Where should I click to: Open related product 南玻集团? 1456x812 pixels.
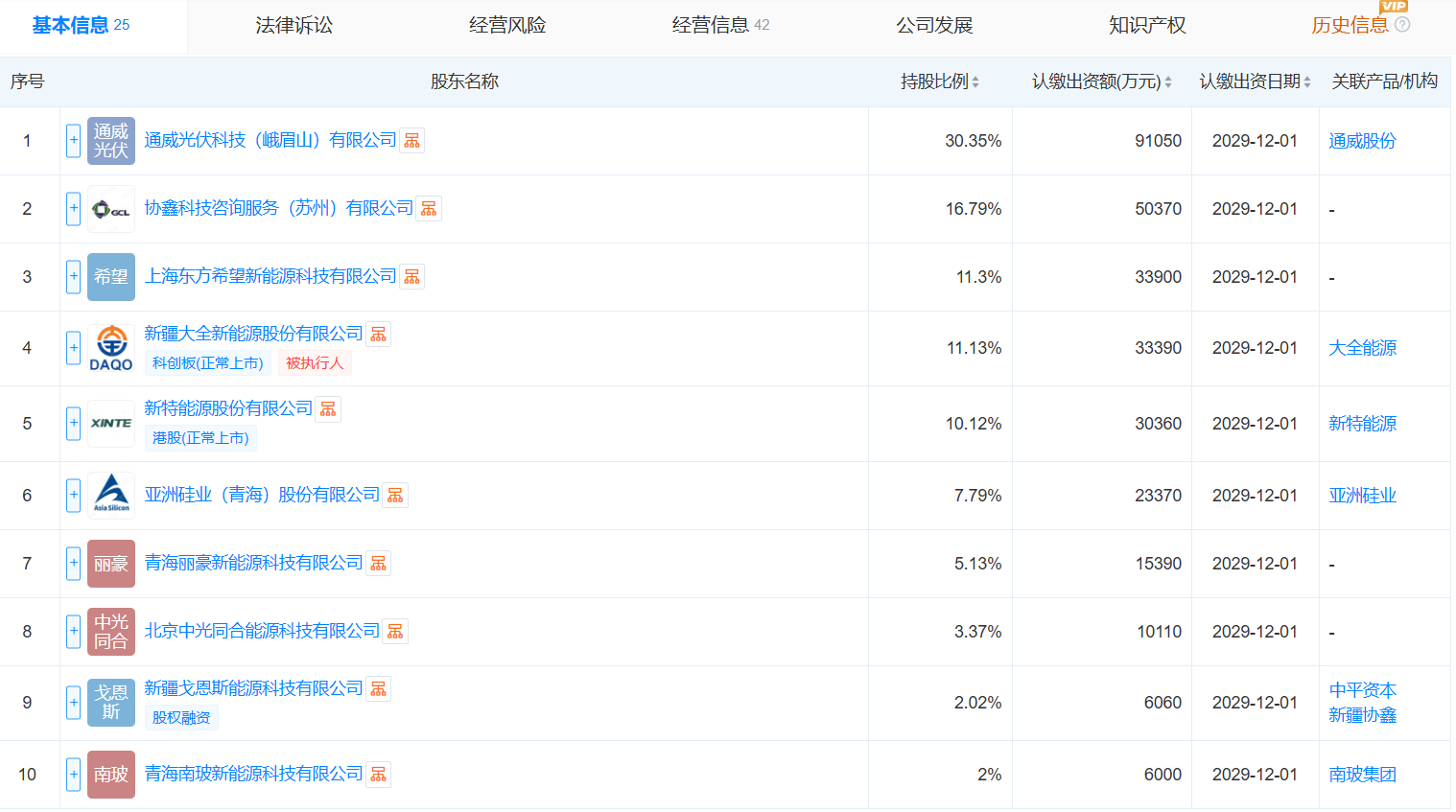coord(1362,776)
